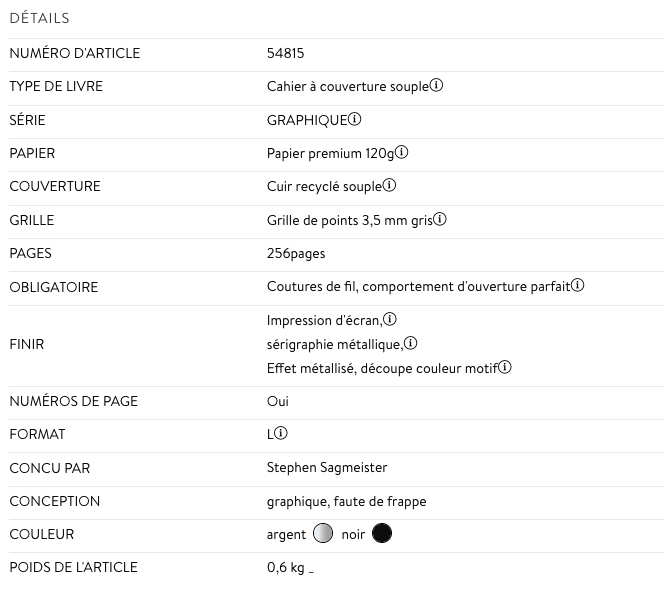This screenshot has width=664, height=598.
Task: Show info for Cuir recyclé souple
Action: 390,186
